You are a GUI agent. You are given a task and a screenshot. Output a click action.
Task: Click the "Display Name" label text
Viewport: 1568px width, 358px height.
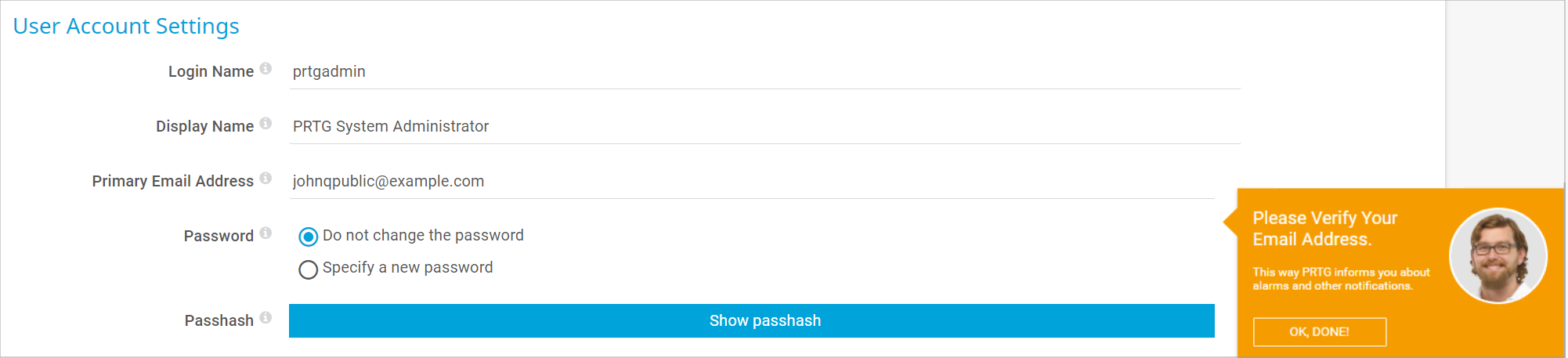point(204,127)
